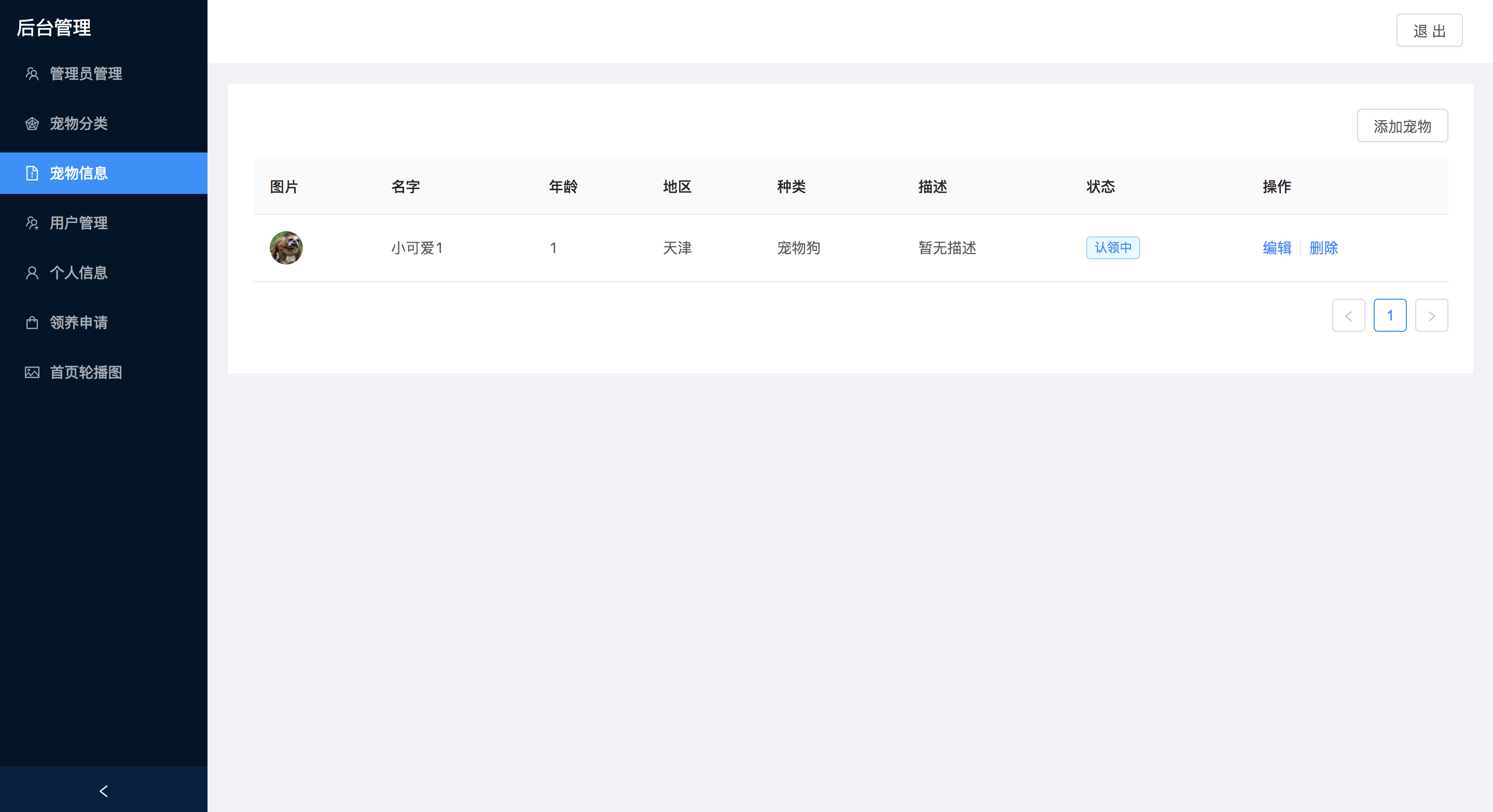Viewport: 1493px width, 812px height.
Task: Open 管理员管理 menu item
Action: (86, 74)
